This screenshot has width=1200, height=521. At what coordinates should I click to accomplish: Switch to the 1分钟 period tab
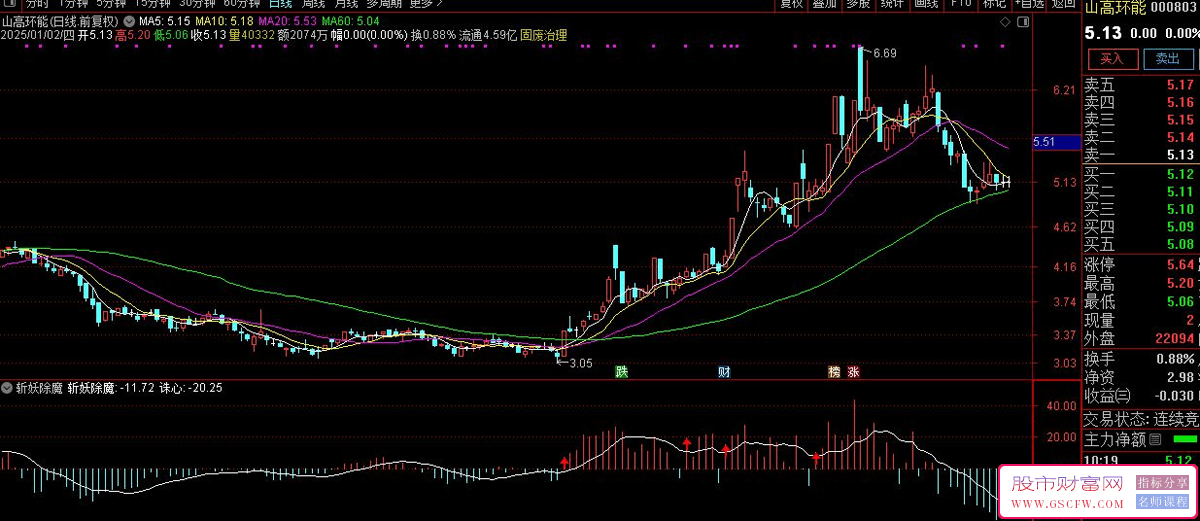tap(75, 4)
